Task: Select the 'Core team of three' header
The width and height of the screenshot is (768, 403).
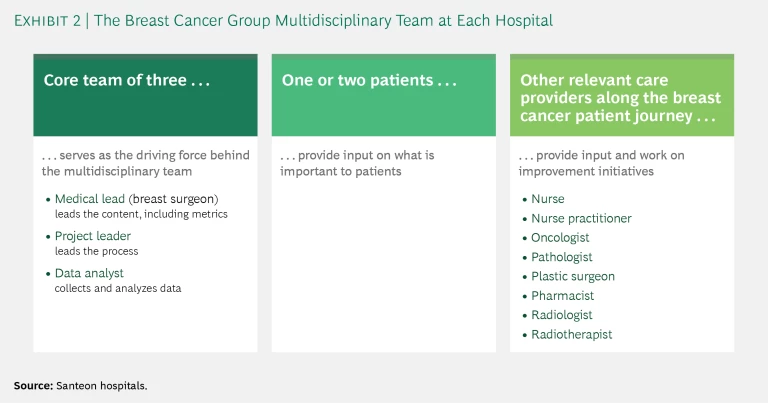Action: click(112, 81)
